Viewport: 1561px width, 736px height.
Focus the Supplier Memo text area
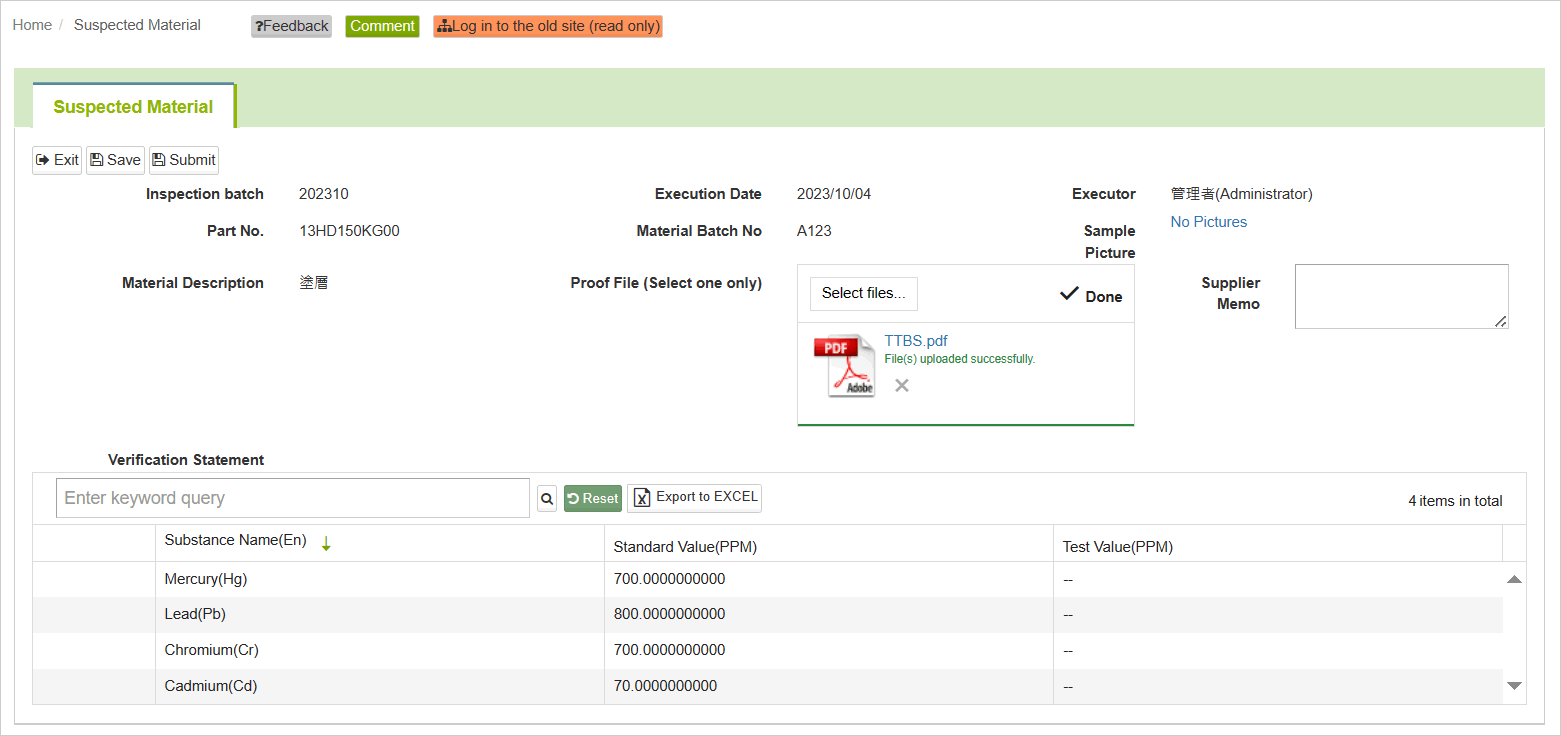(1401, 296)
